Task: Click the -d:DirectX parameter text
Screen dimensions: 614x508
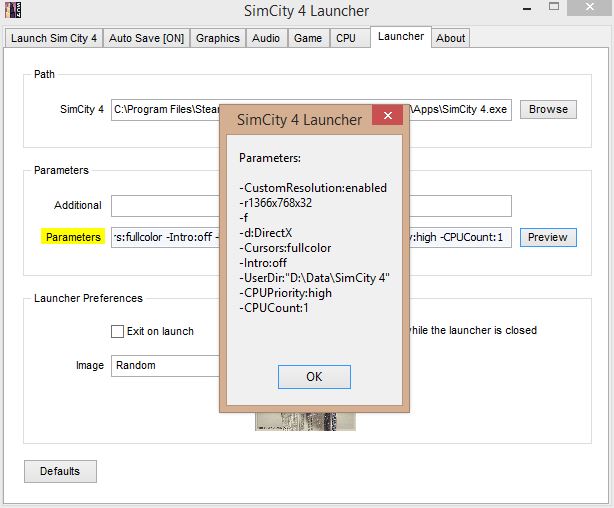Action: [266, 233]
